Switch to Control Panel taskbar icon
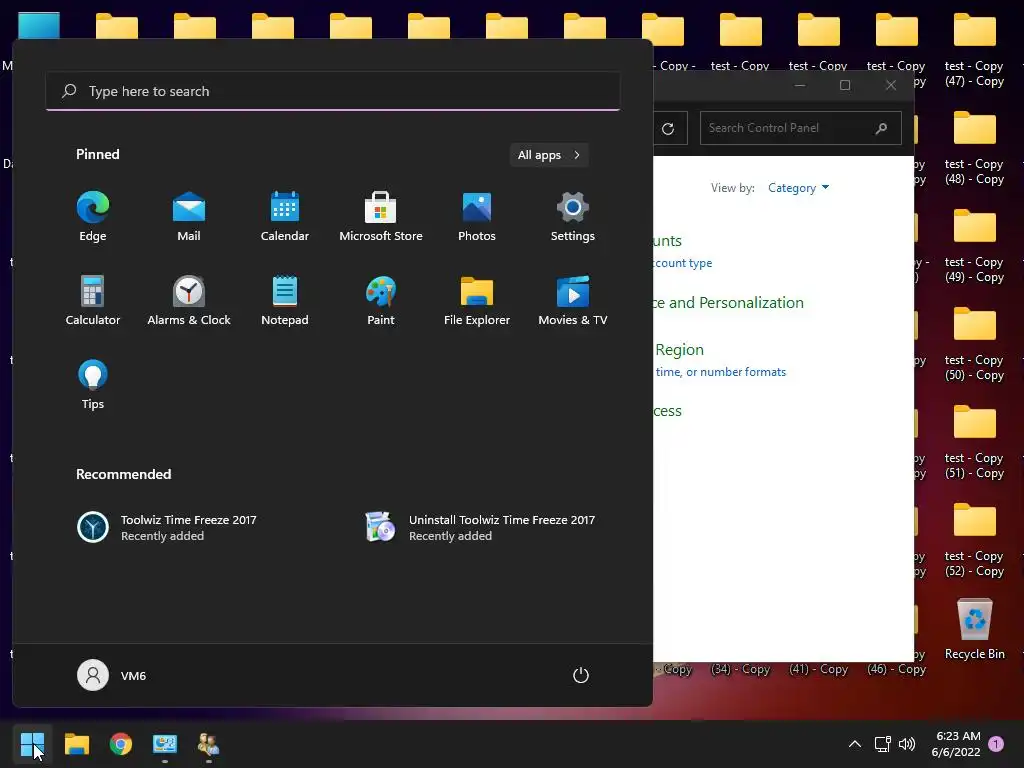 [165, 744]
